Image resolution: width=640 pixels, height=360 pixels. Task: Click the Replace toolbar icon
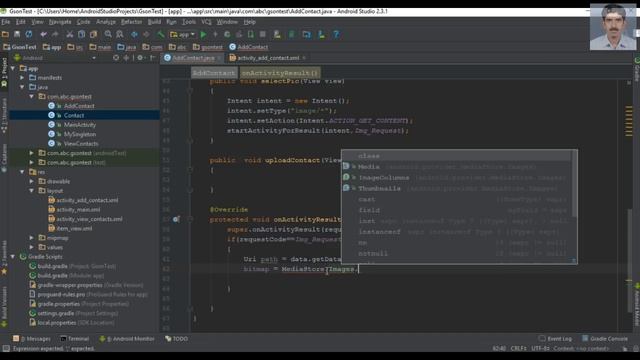click(x=120, y=35)
